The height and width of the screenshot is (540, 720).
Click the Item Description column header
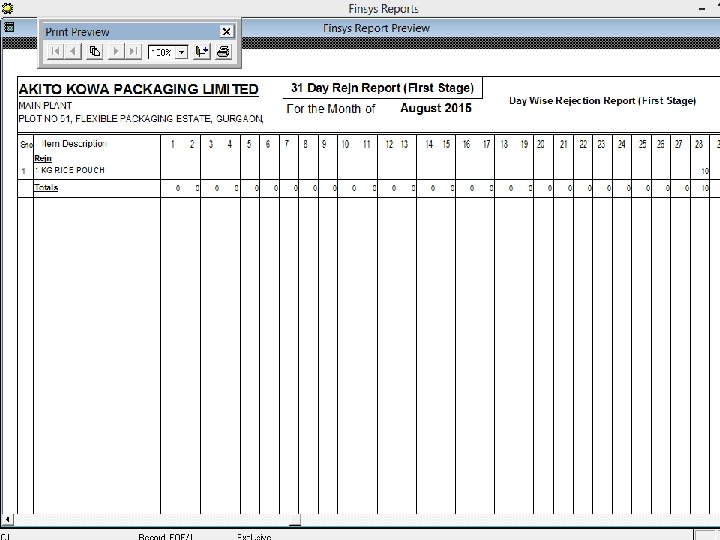tap(73, 144)
